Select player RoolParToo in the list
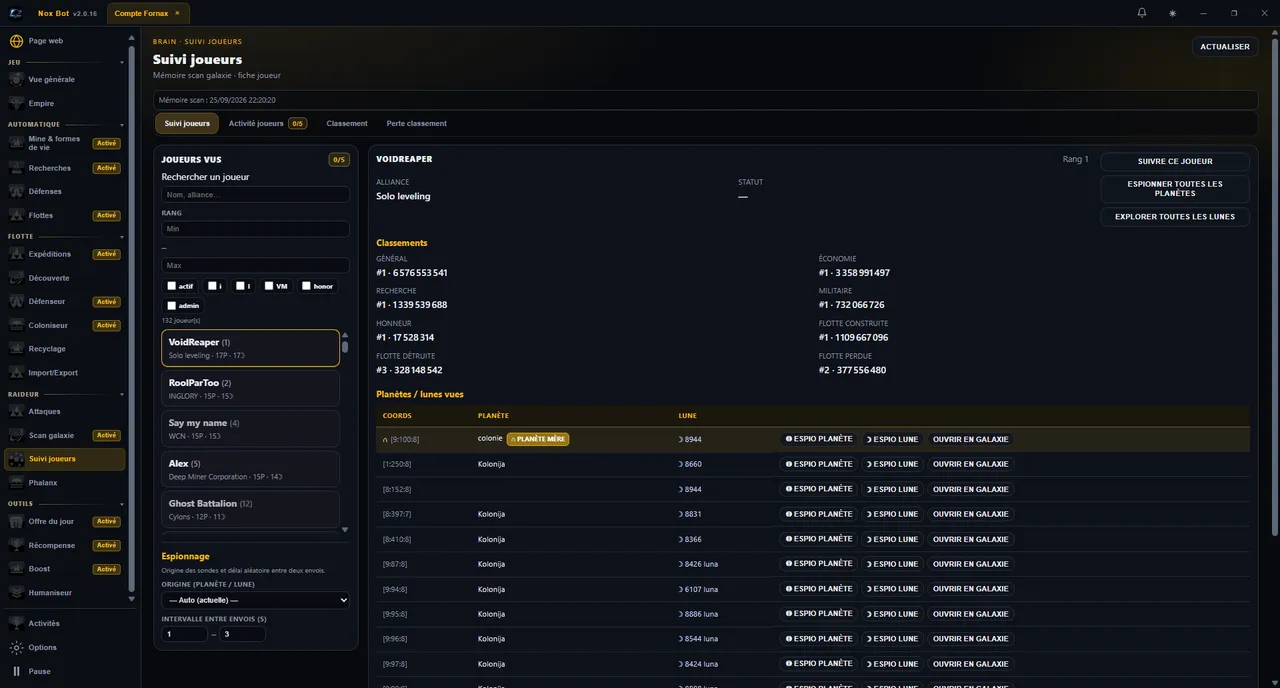1280x688 pixels. 250,389
